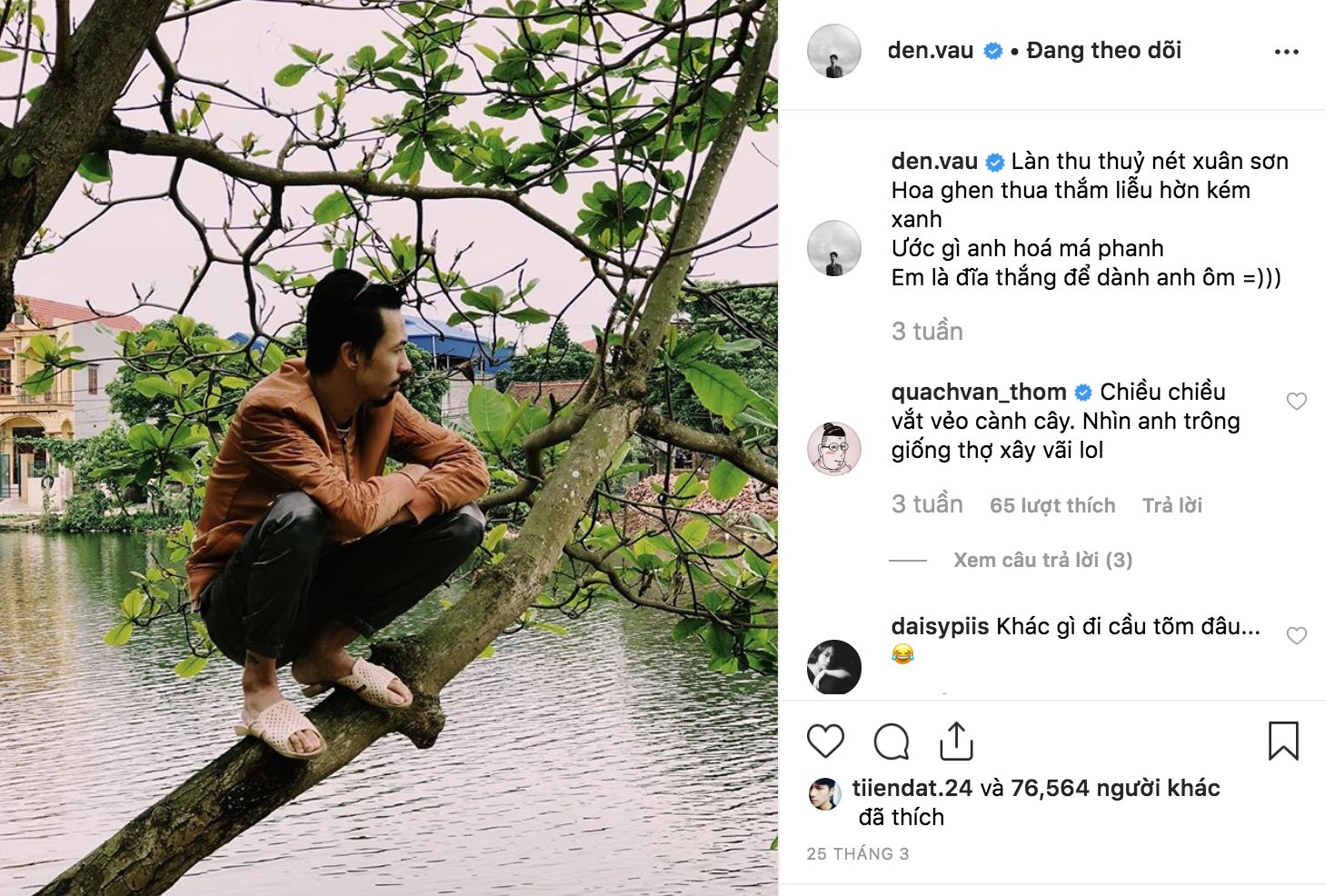The image size is (1325, 896).
Task: Bookmark this post with the save icon
Action: pos(1283,742)
